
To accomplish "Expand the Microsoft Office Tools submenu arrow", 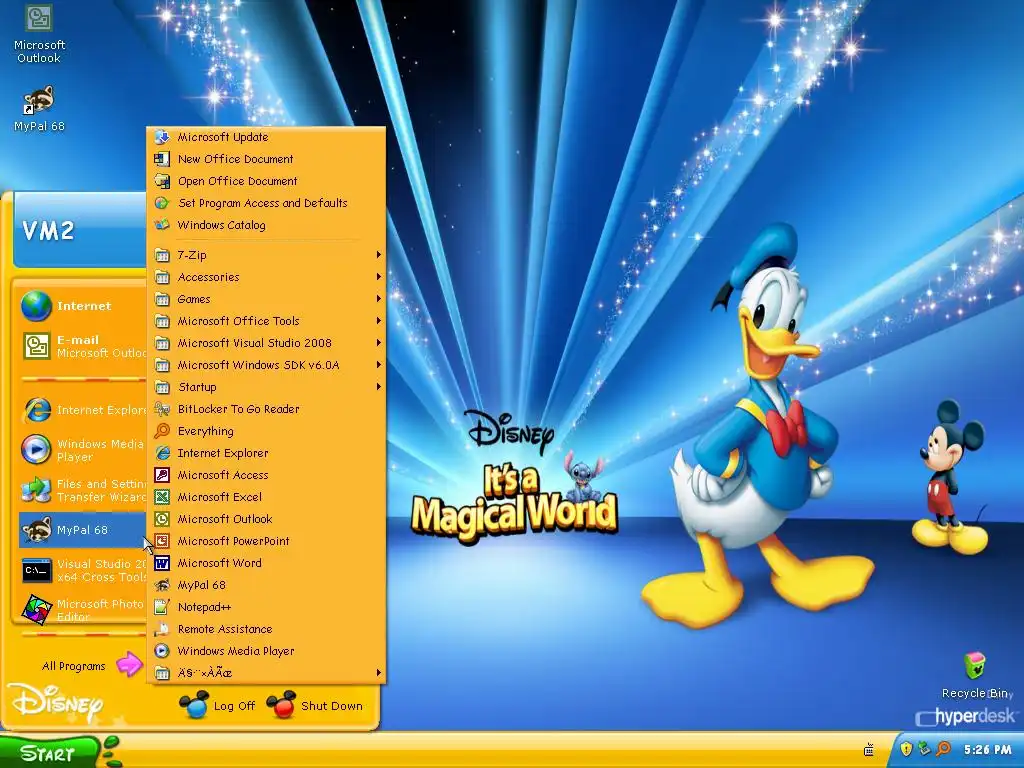I will click(378, 321).
